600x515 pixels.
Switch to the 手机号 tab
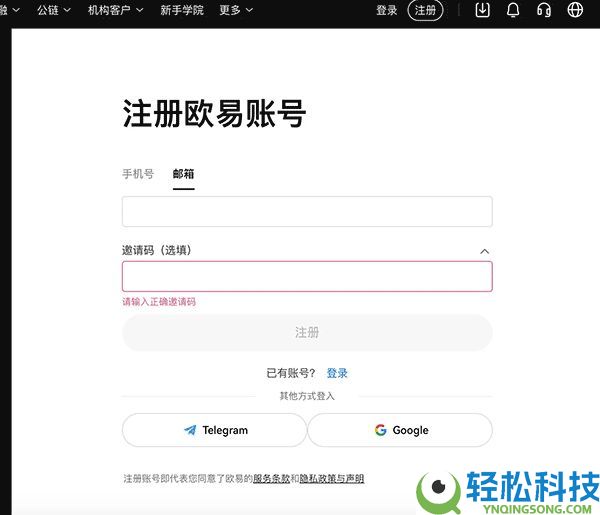[x=138, y=174]
